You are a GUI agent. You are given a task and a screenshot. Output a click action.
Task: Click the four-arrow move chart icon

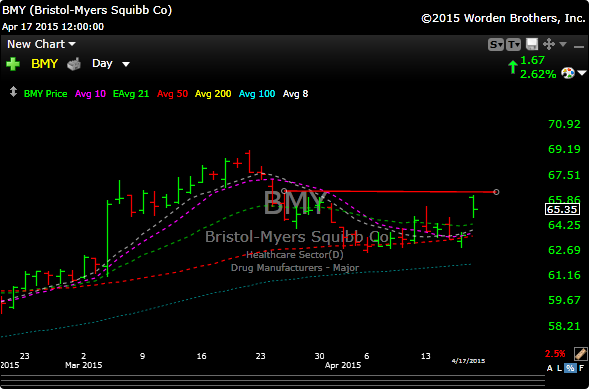tap(549, 45)
